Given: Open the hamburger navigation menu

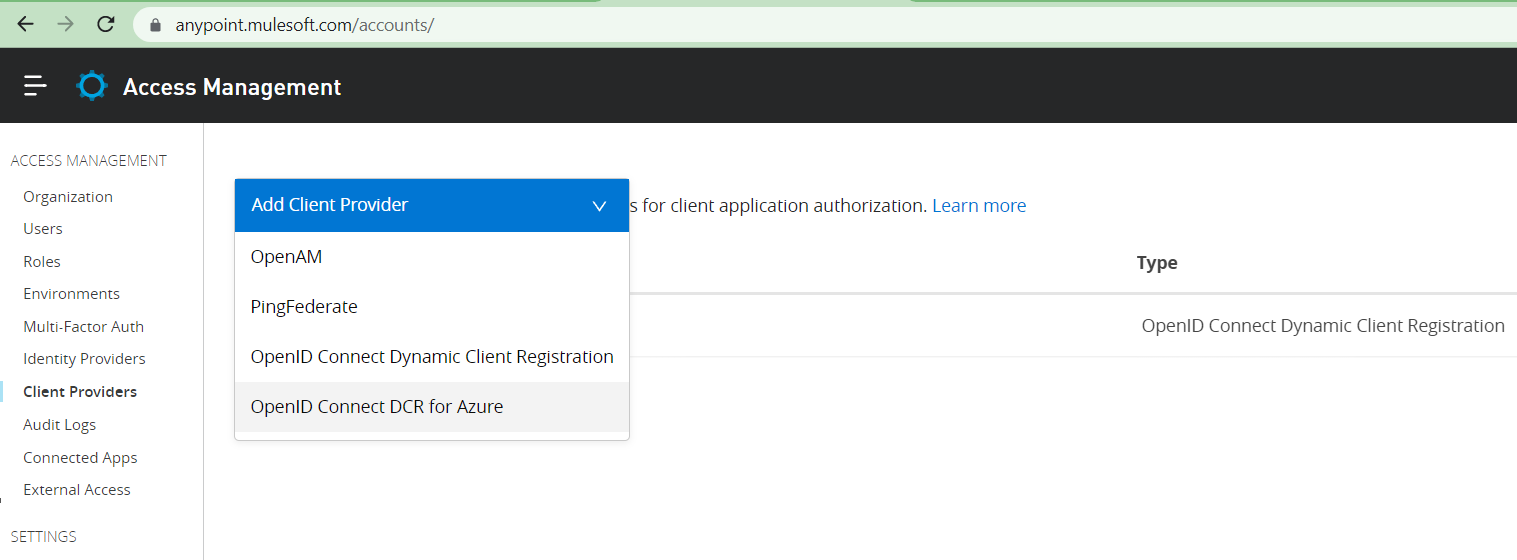Looking at the screenshot, I should 35,86.
